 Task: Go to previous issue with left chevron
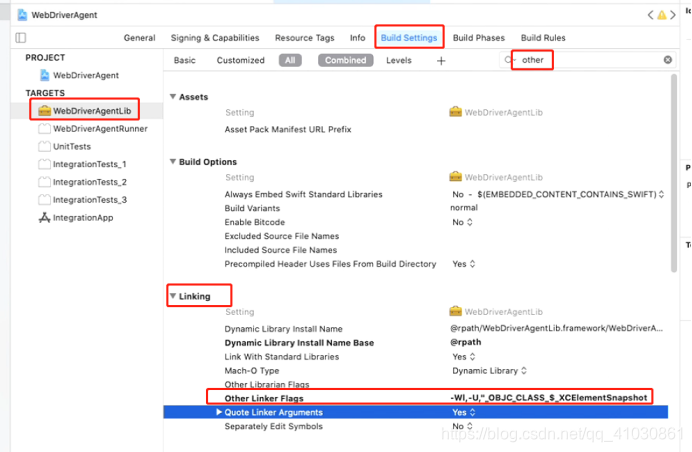tap(651, 15)
